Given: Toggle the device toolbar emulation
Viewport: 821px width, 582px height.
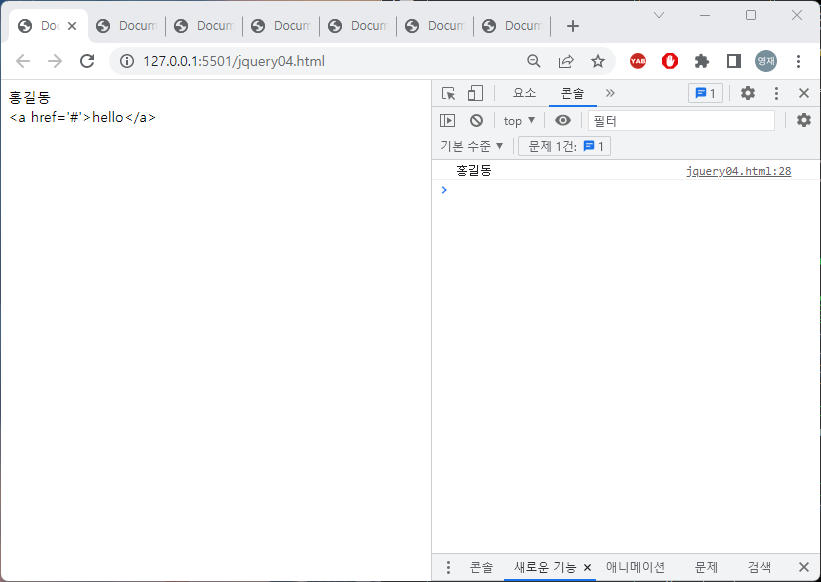Looking at the screenshot, I should click(475, 93).
